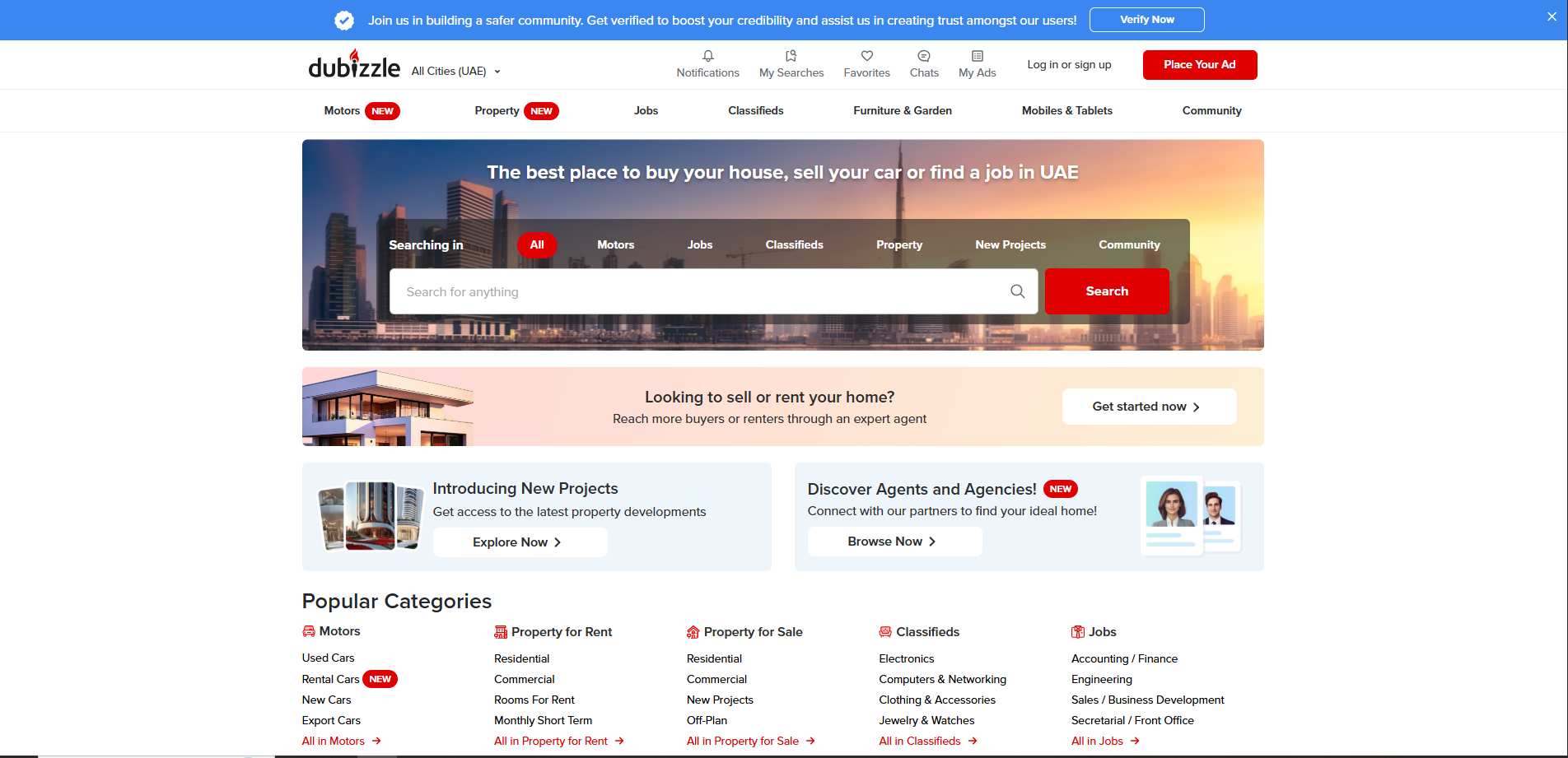Click the red Place Your Ad button
The width and height of the screenshot is (1568, 758).
pyautogui.click(x=1199, y=65)
